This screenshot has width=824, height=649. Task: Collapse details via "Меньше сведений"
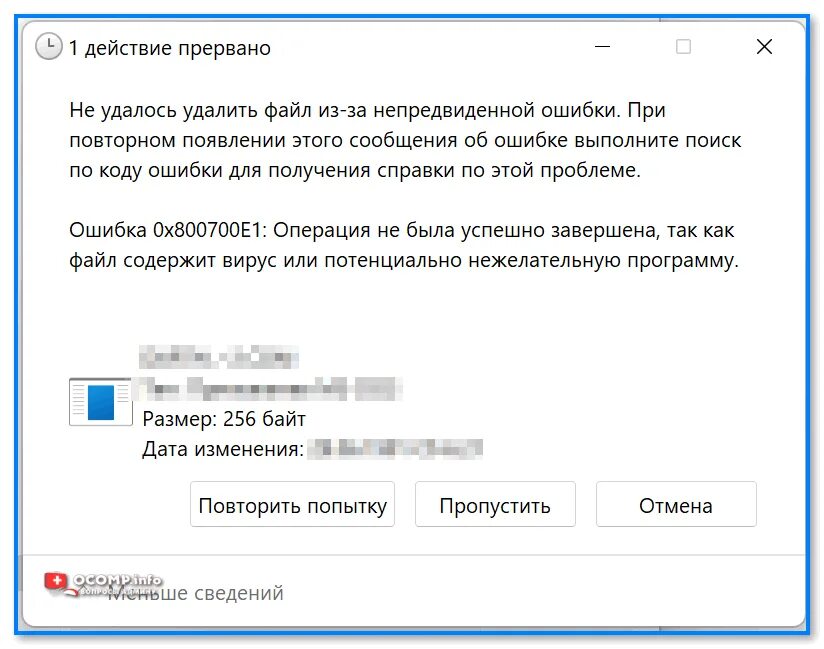click(x=195, y=593)
